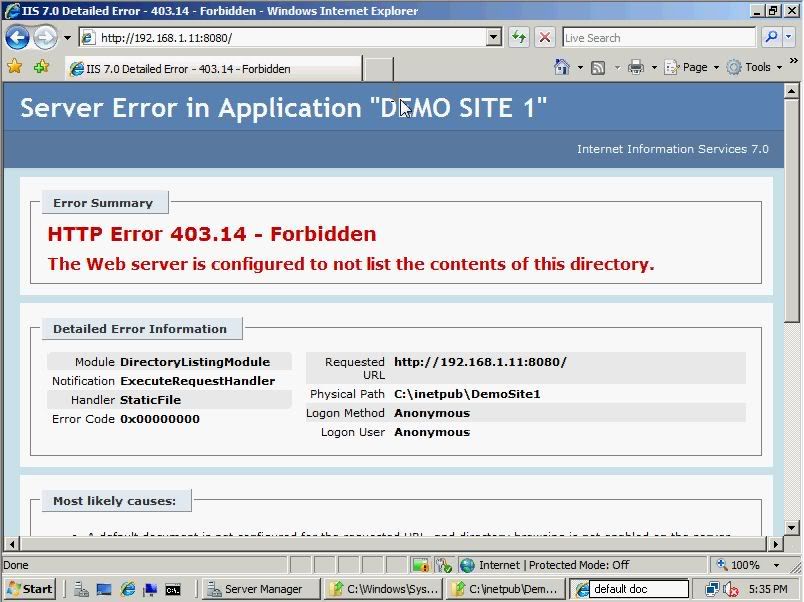804x602 pixels.
Task: Click the browser Back arrow button
Action: click(x=17, y=37)
